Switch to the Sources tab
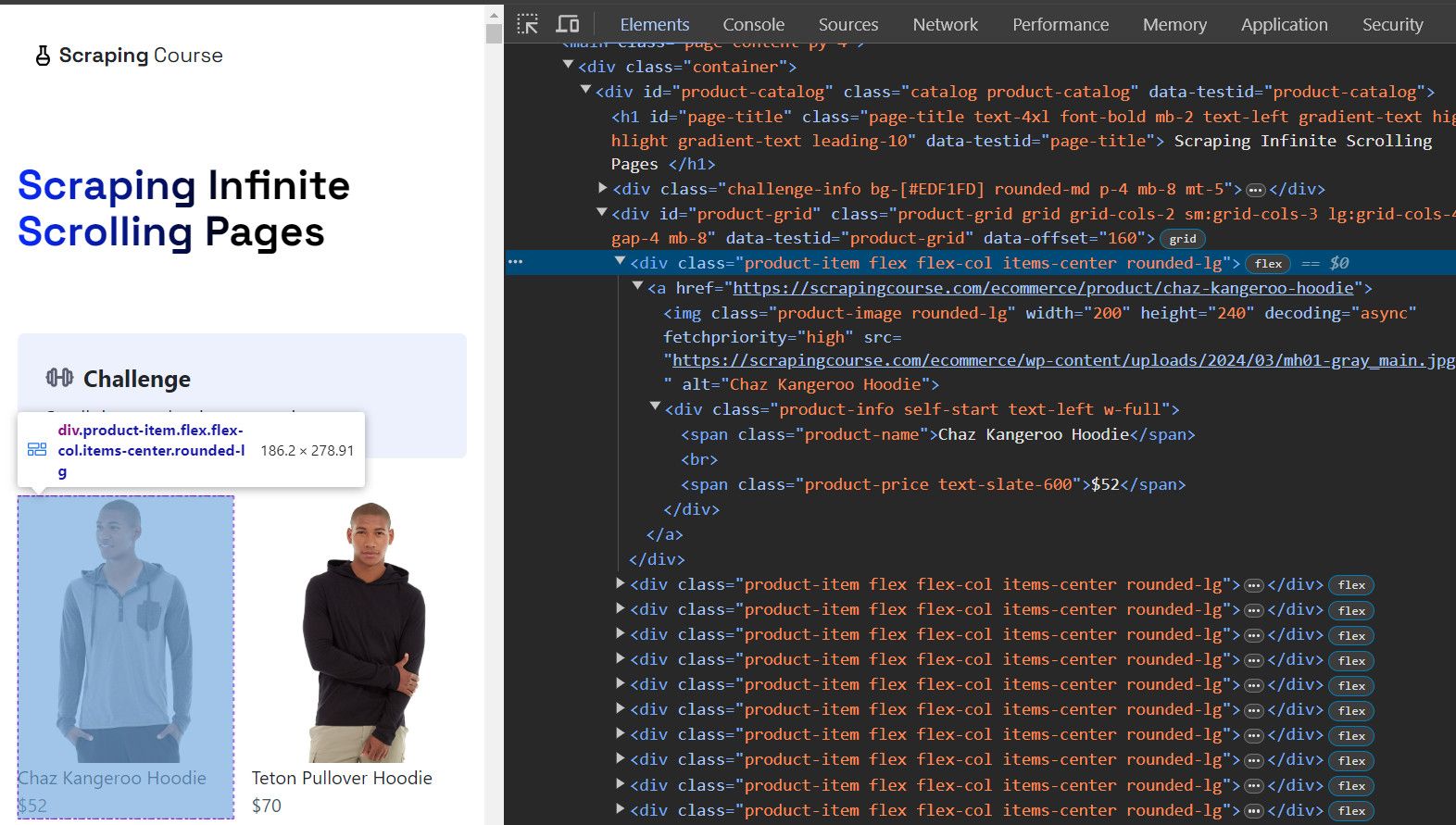 848,25
